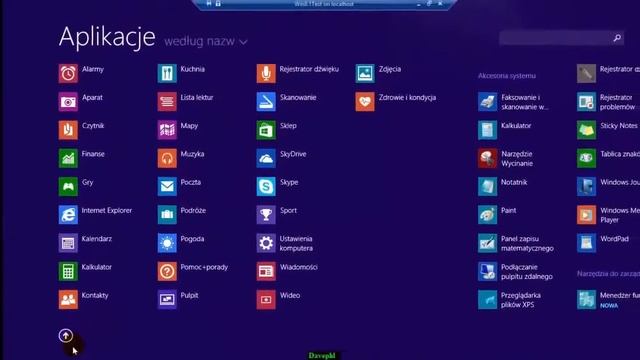640x360 pixels.
Task: Open Windows Journal
Action: click(586, 186)
